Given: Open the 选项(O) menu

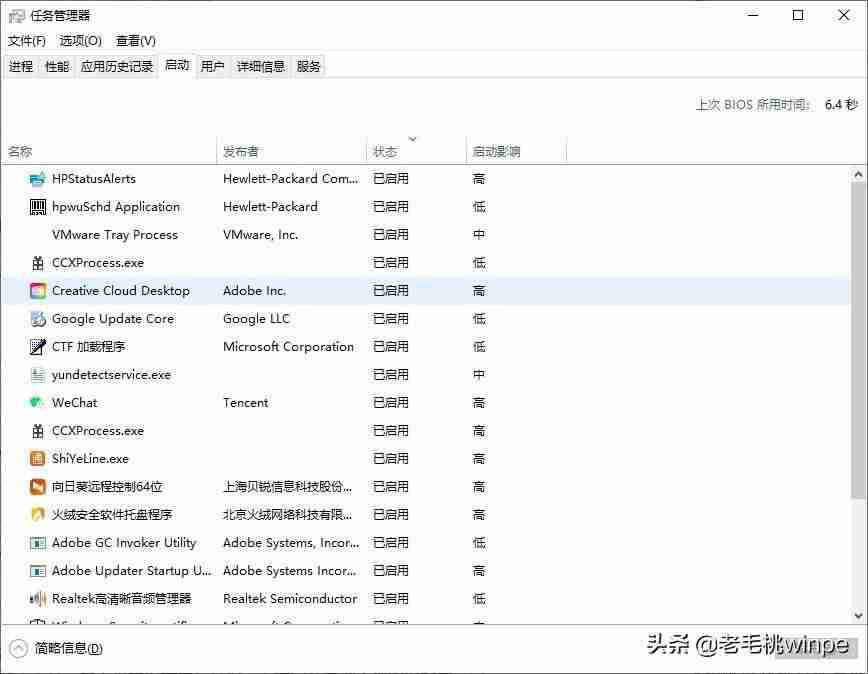Looking at the screenshot, I should (80, 41).
